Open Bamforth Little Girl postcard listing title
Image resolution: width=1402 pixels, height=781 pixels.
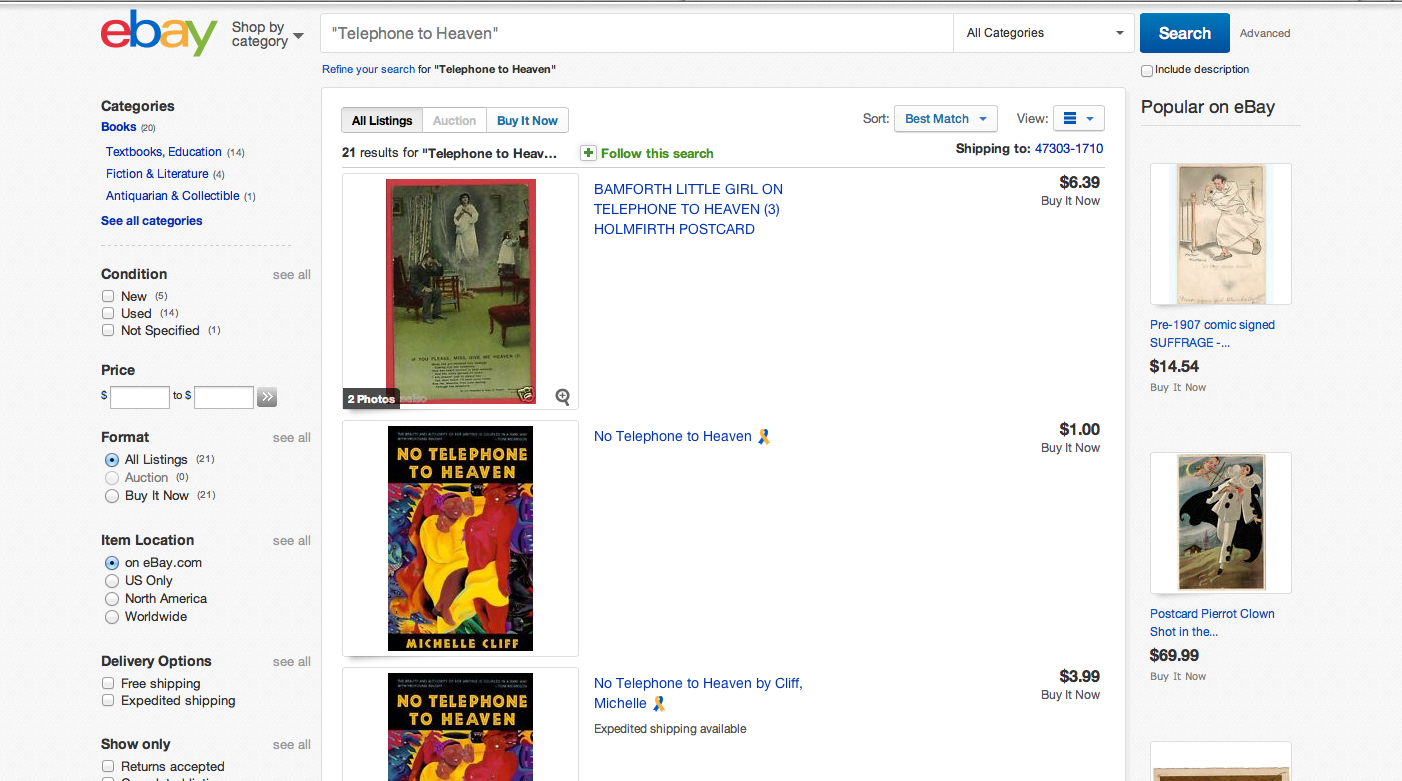(x=688, y=209)
